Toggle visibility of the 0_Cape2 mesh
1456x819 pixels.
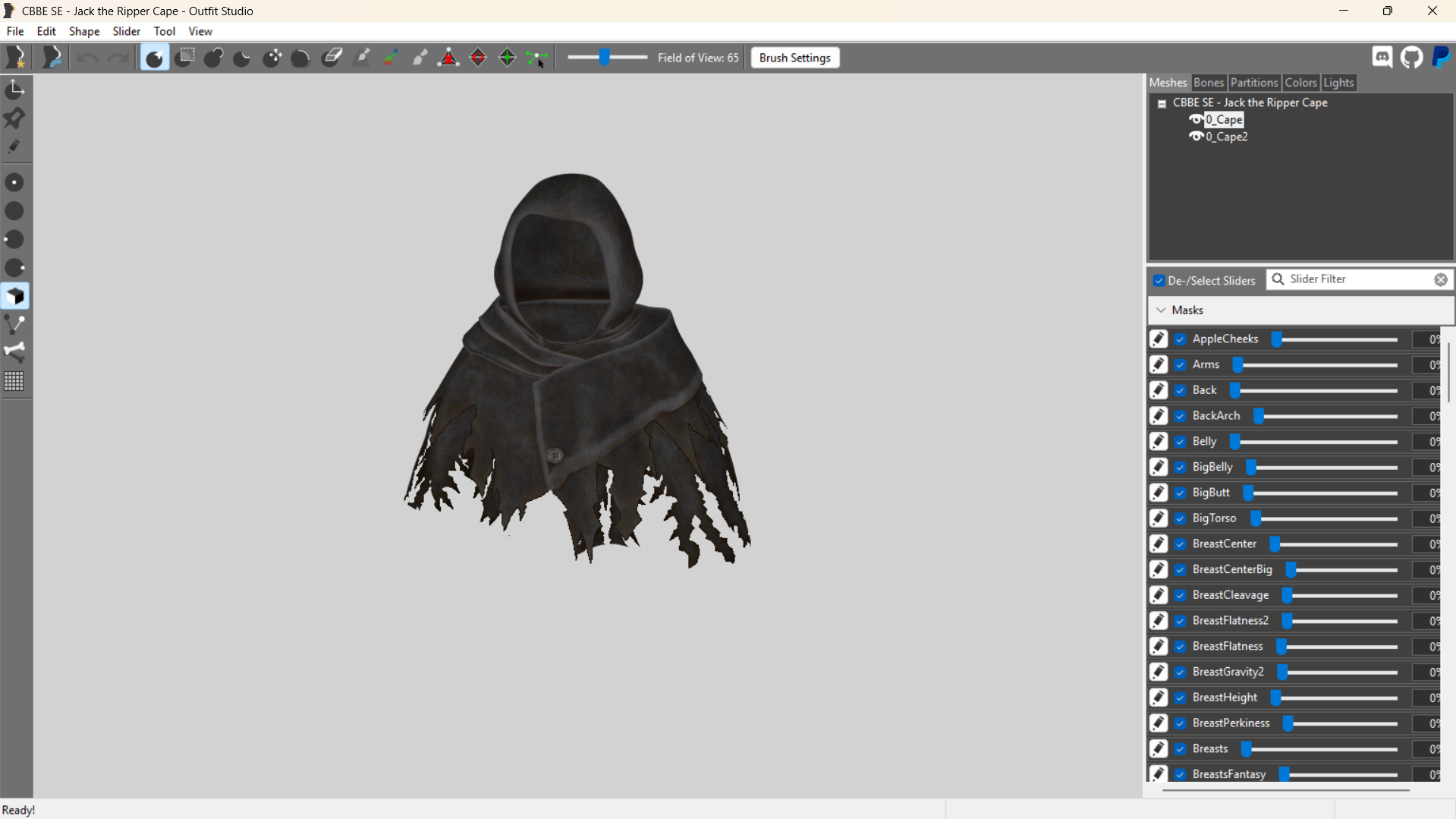1196,137
